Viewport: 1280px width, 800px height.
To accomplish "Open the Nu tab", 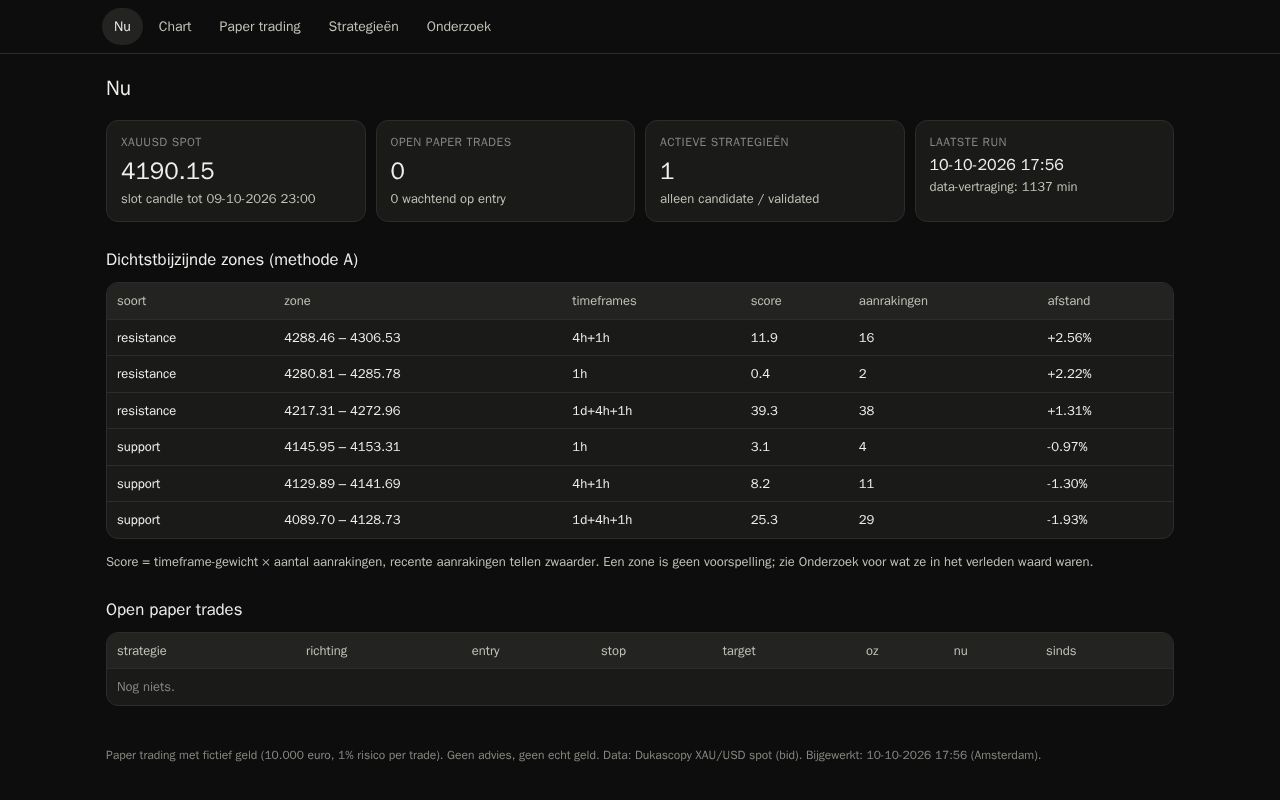I will 122,27.
